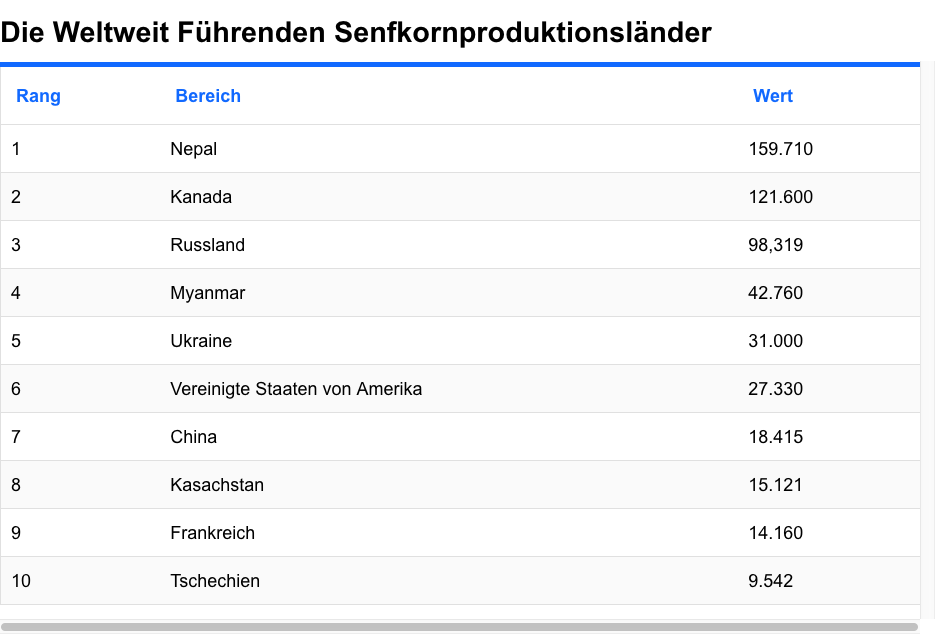Select the Tschechien country cell
The image size is (935, 634).
point(215,581)
